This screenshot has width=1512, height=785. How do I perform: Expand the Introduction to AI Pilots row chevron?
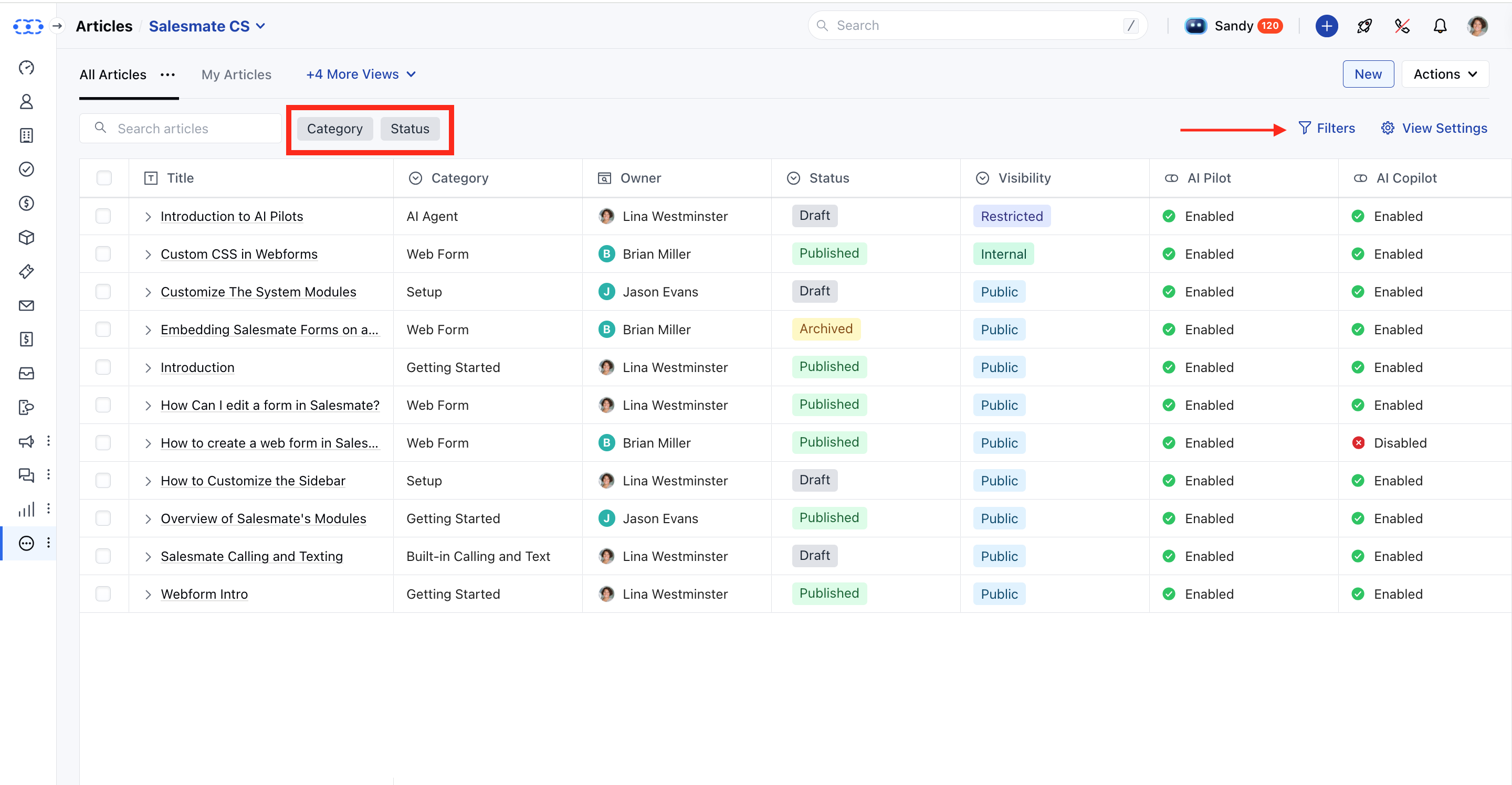coord(148,217)
